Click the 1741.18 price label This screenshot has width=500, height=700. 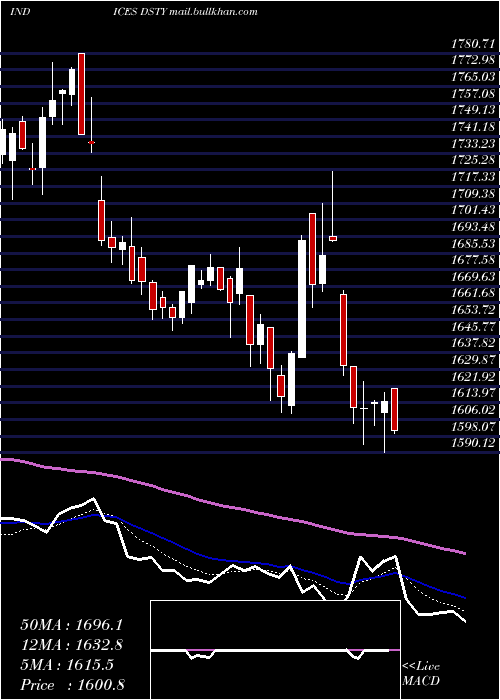473,127
